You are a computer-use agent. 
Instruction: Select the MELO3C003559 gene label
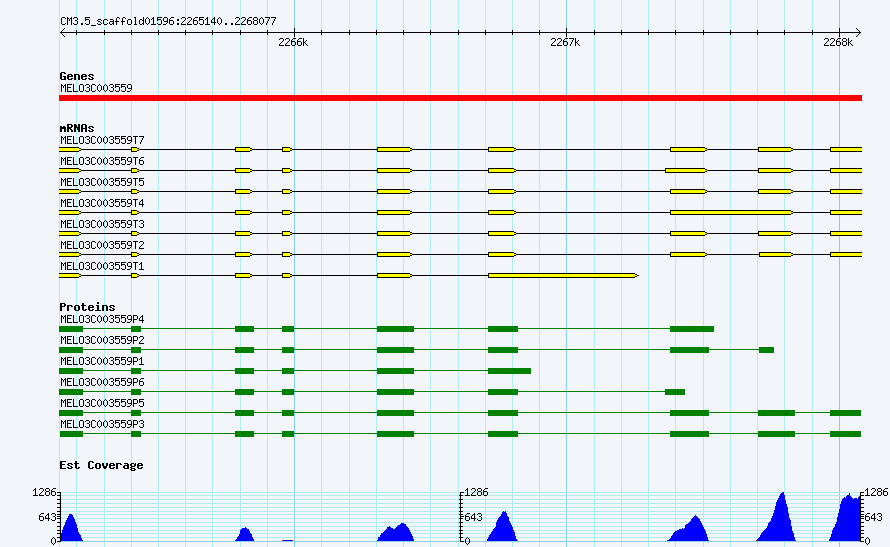click(x=96, y=88)
